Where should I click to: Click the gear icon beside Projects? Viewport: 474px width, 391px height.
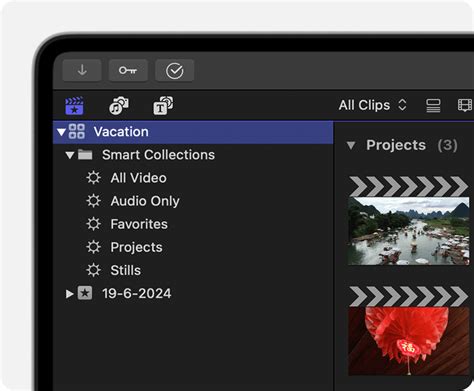tap(93, 247)
